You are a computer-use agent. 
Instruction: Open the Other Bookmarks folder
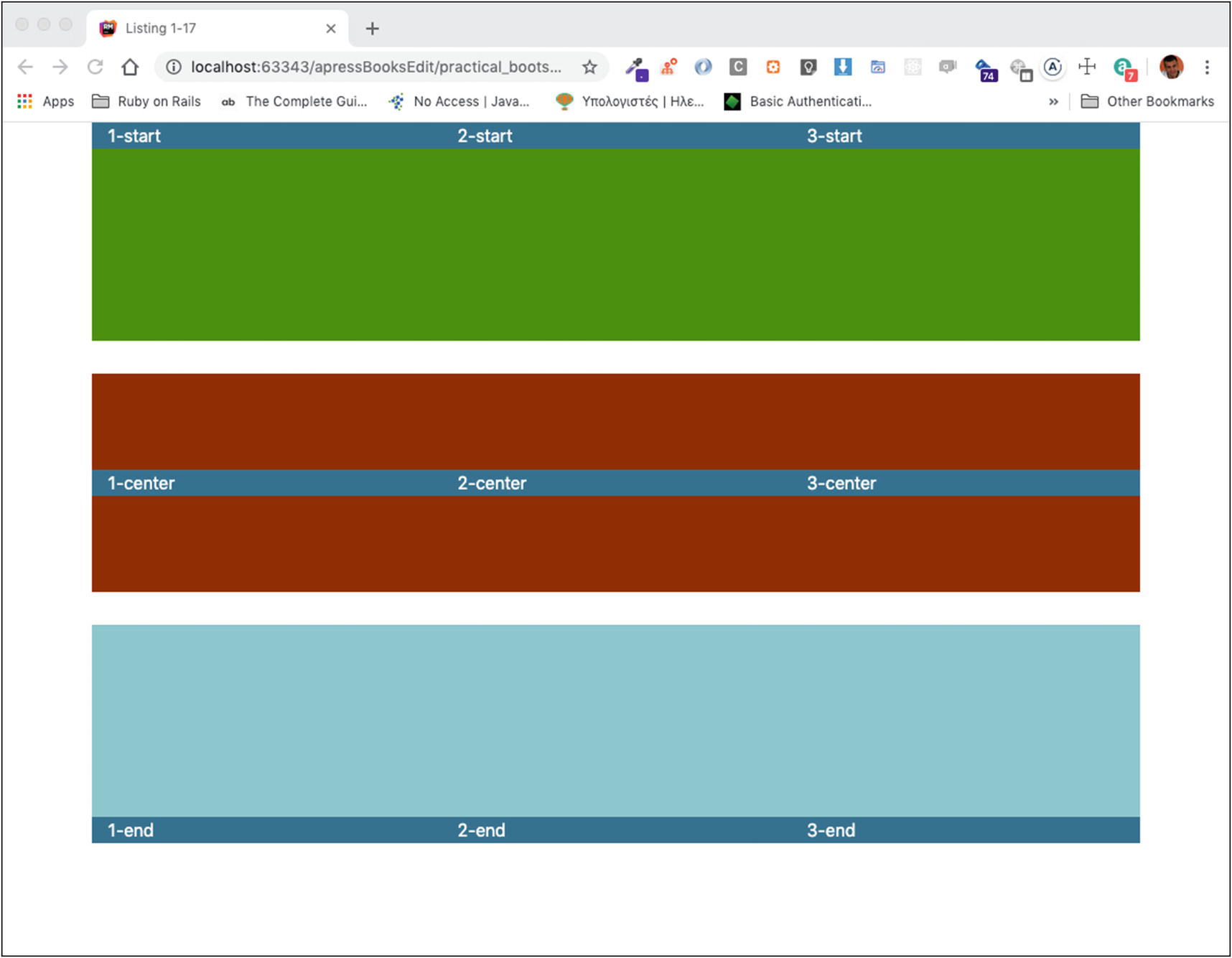[x=1147, y=101]
